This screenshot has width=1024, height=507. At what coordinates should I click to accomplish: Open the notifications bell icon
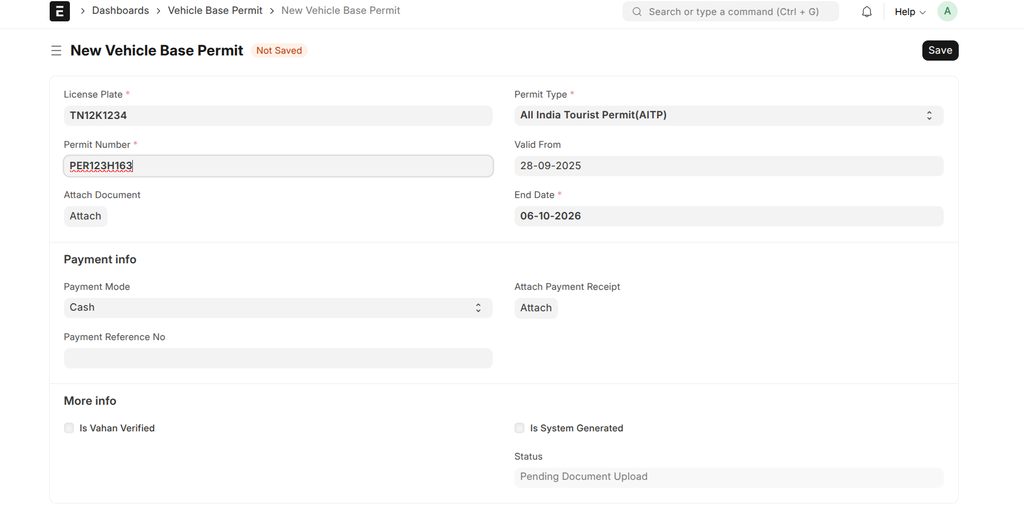pyautogui.click(x=867, y=12)
